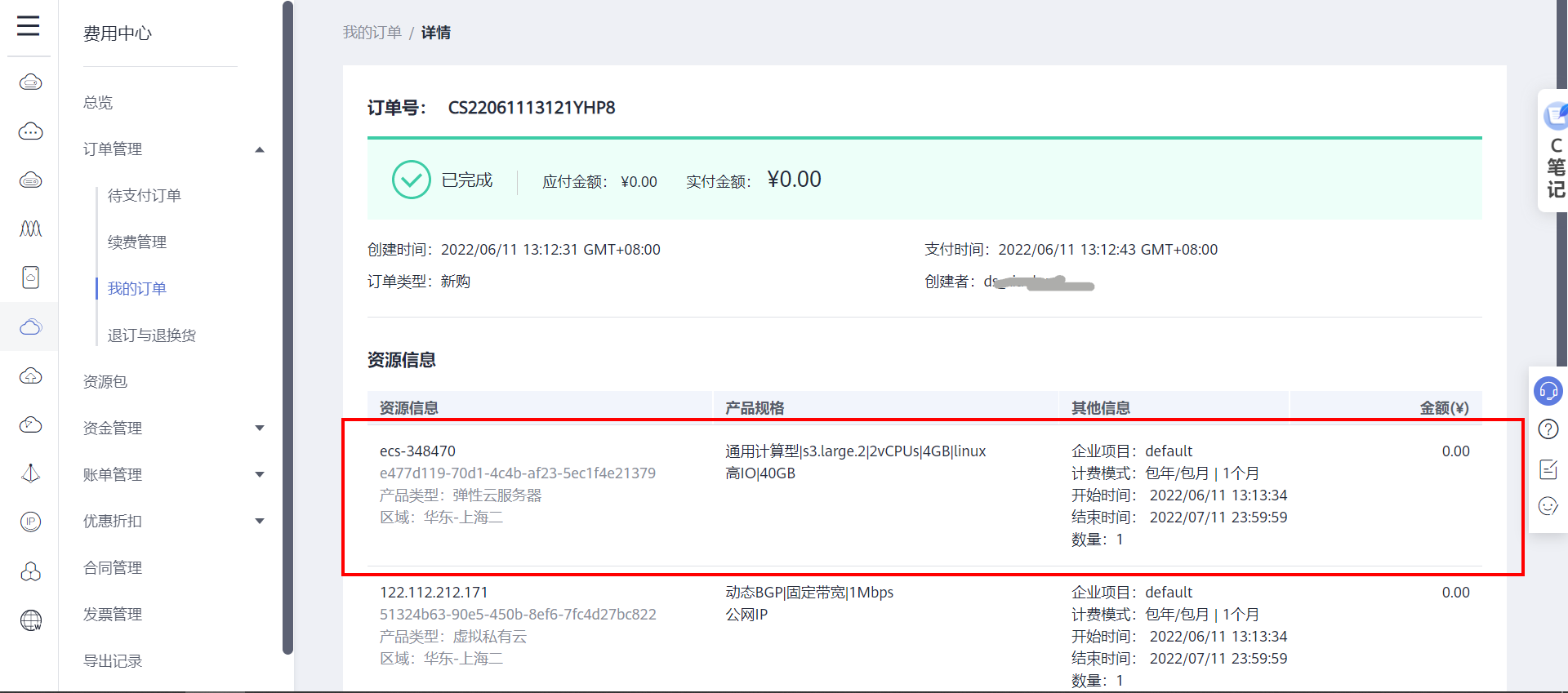Open 合同管理 in the sidebar
1568x693 pixels.
(113, 567)
